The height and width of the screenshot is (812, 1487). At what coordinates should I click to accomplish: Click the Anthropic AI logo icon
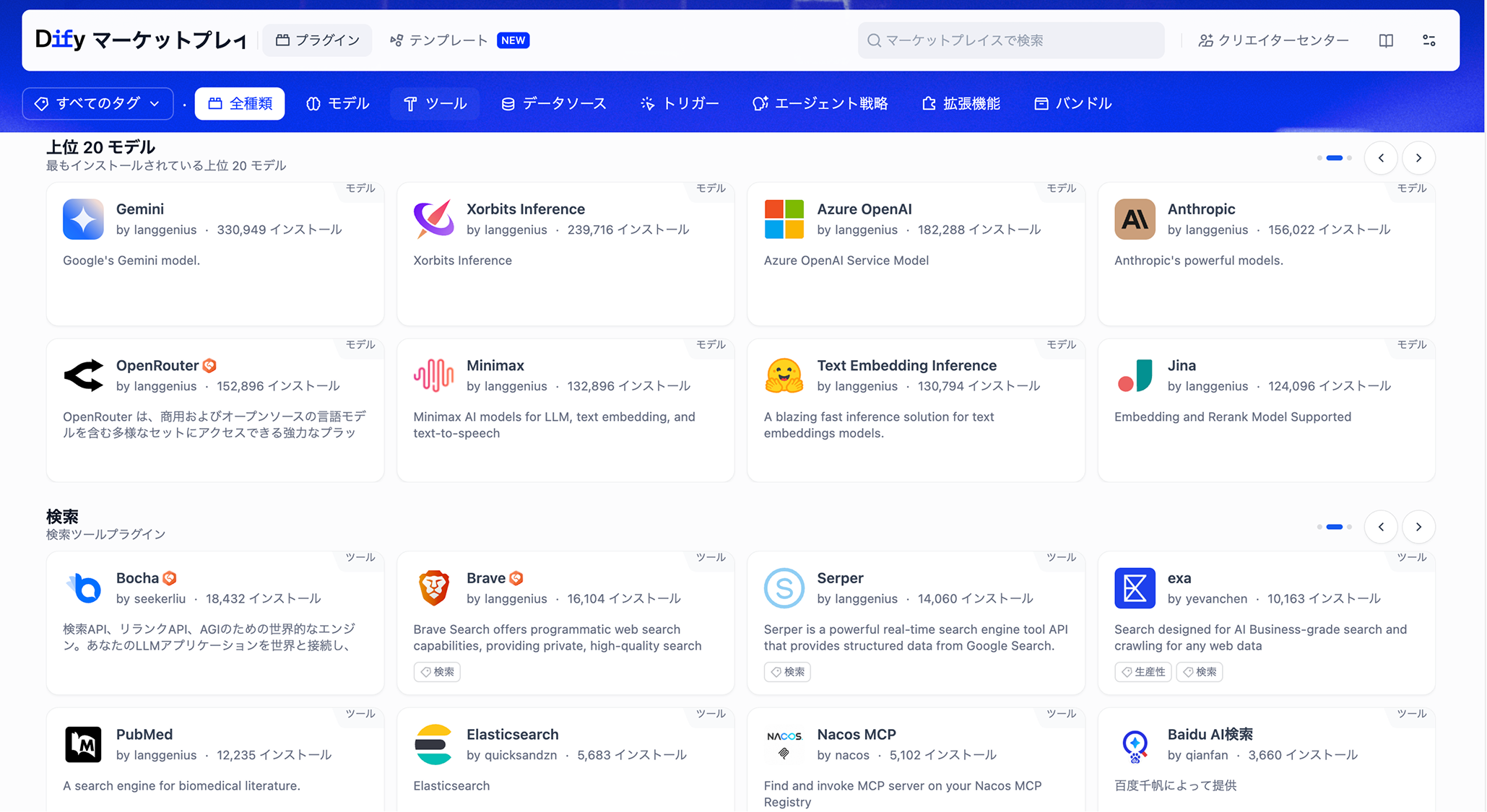tap(1135, 219)
